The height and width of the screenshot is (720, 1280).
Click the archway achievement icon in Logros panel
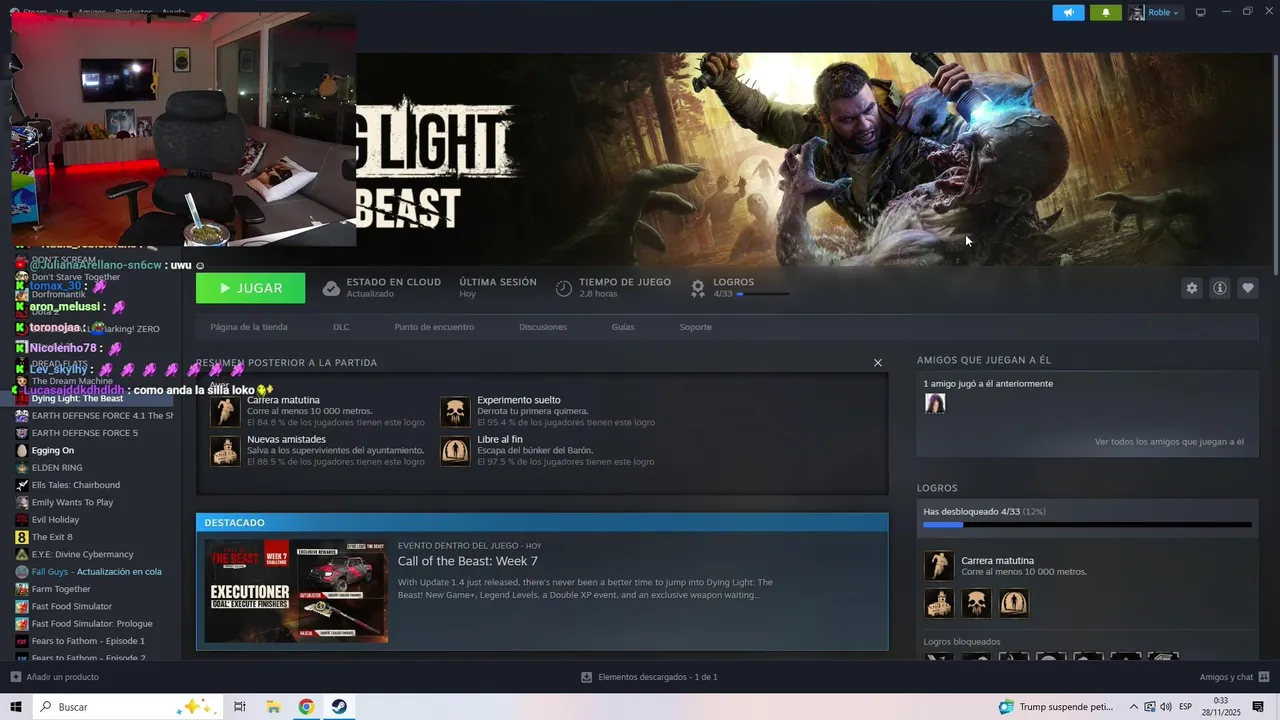pyautogui.click(x=1014, y=603)
